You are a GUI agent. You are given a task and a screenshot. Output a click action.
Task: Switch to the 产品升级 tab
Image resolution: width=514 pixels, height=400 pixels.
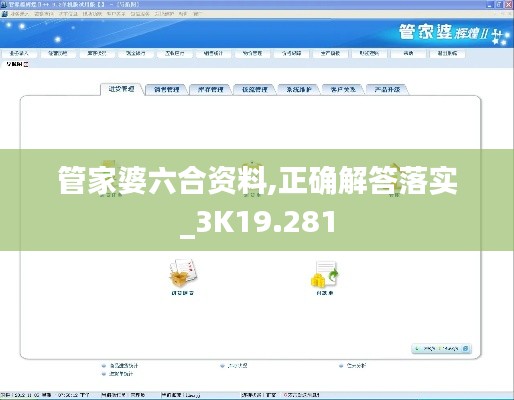[387, 89]
